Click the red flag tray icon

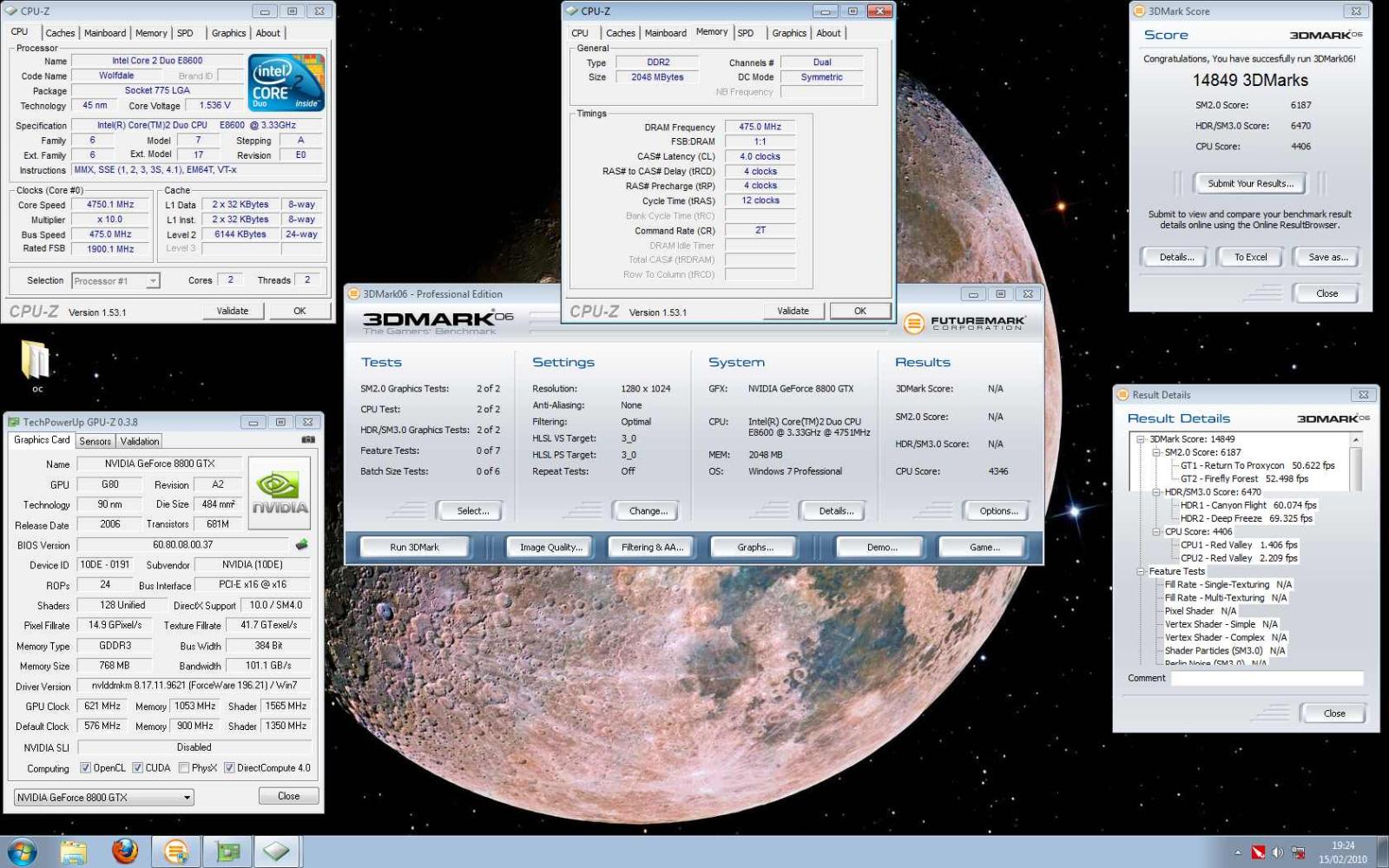point(1258,852)
